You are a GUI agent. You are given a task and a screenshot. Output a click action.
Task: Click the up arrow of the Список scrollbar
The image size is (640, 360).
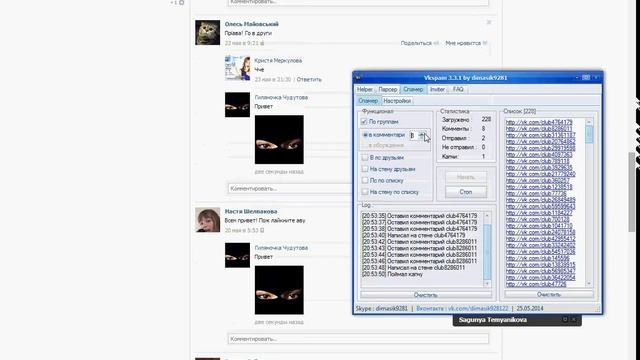click(x=589, y=122)
